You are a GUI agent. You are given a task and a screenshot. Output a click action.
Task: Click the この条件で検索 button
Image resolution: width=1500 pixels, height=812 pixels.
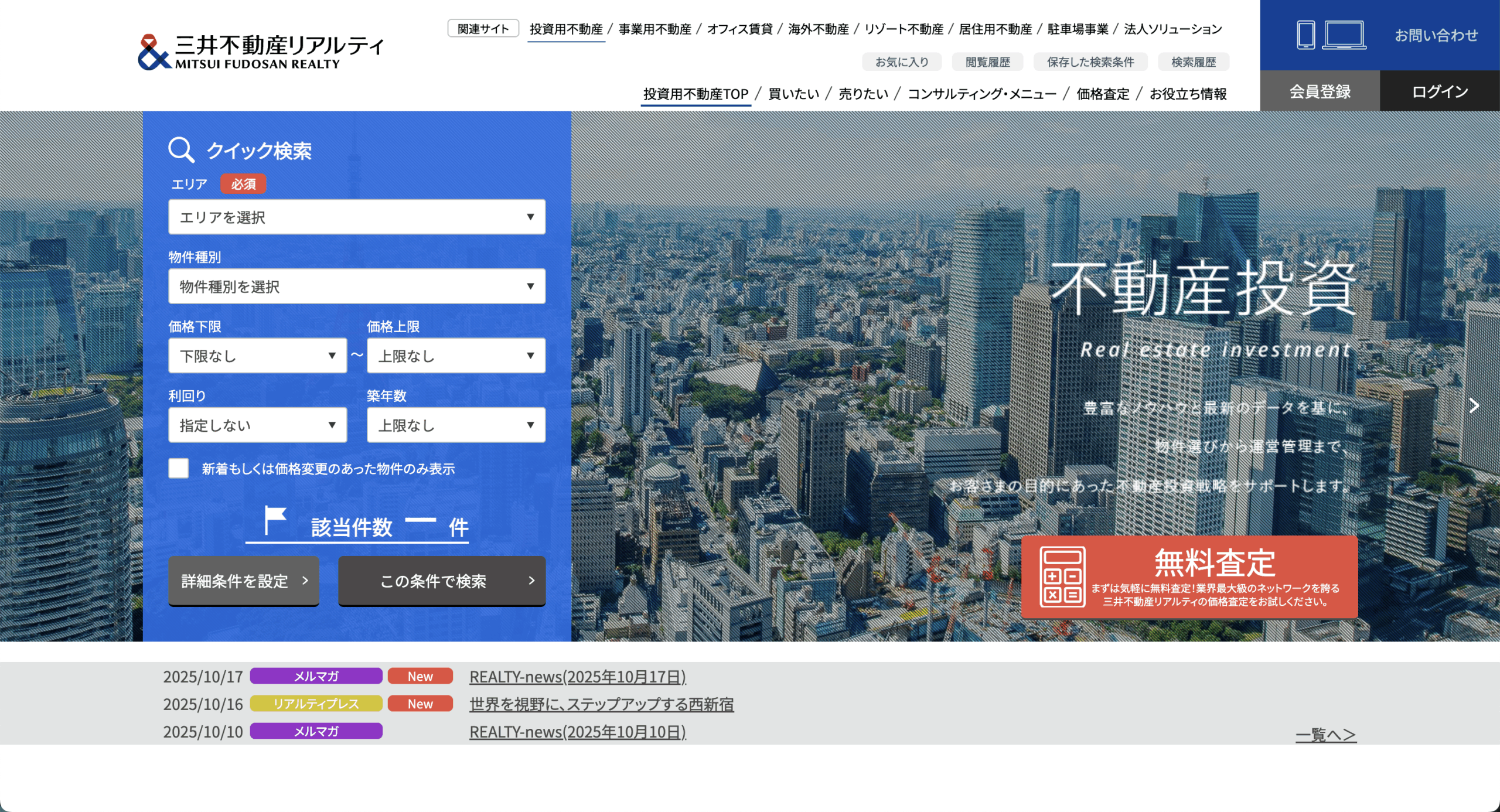click(x=441, y=581)
